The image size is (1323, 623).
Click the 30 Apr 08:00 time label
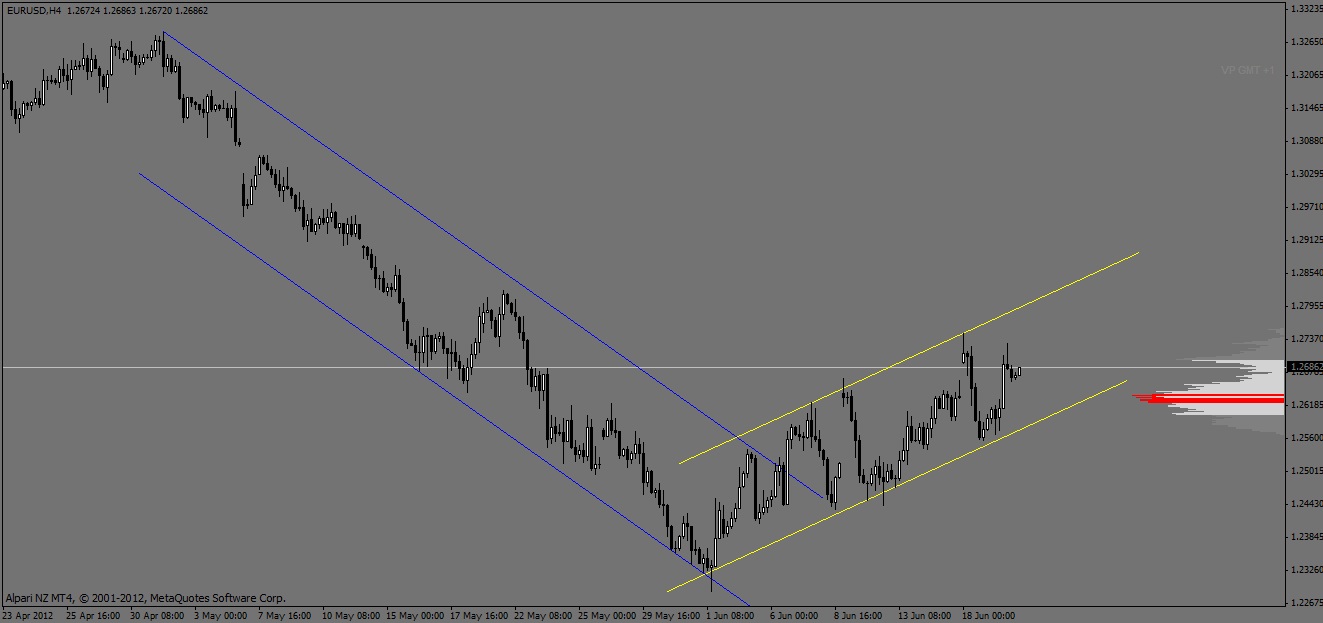158,616
